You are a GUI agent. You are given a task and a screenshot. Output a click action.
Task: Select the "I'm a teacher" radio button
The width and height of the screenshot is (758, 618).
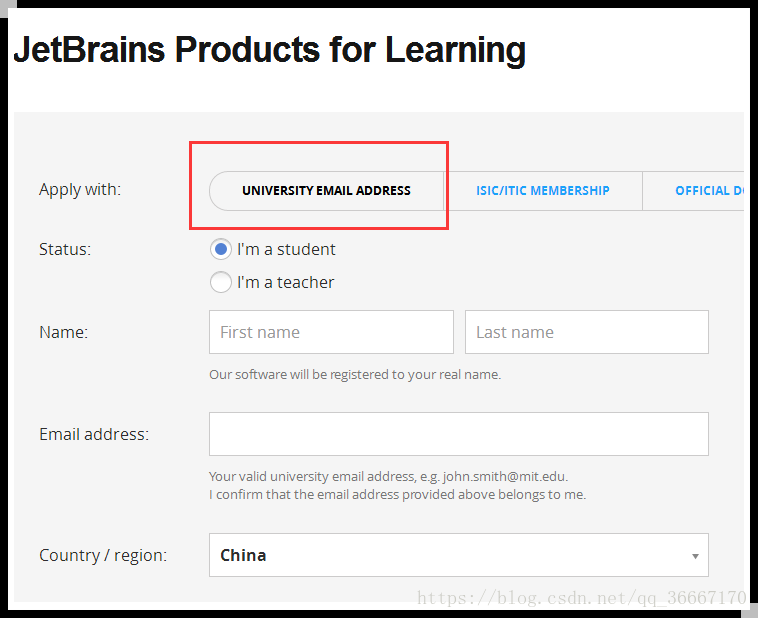tap(221, 282)
